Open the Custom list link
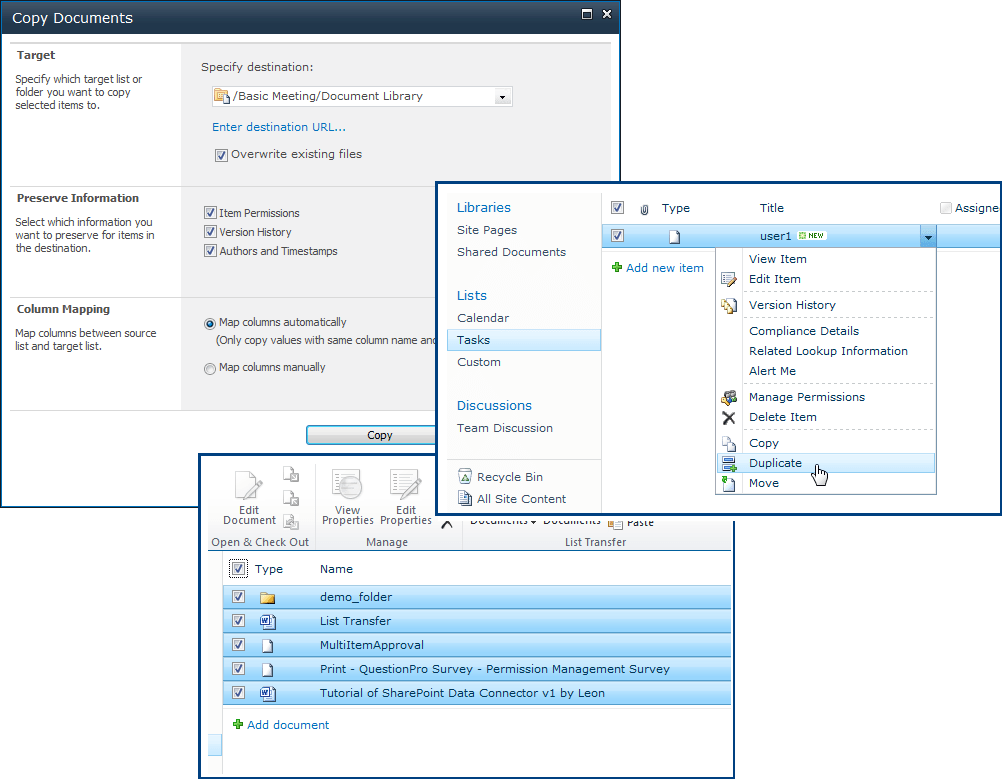The image size is (1002, 779). click(x=479, y=362)
